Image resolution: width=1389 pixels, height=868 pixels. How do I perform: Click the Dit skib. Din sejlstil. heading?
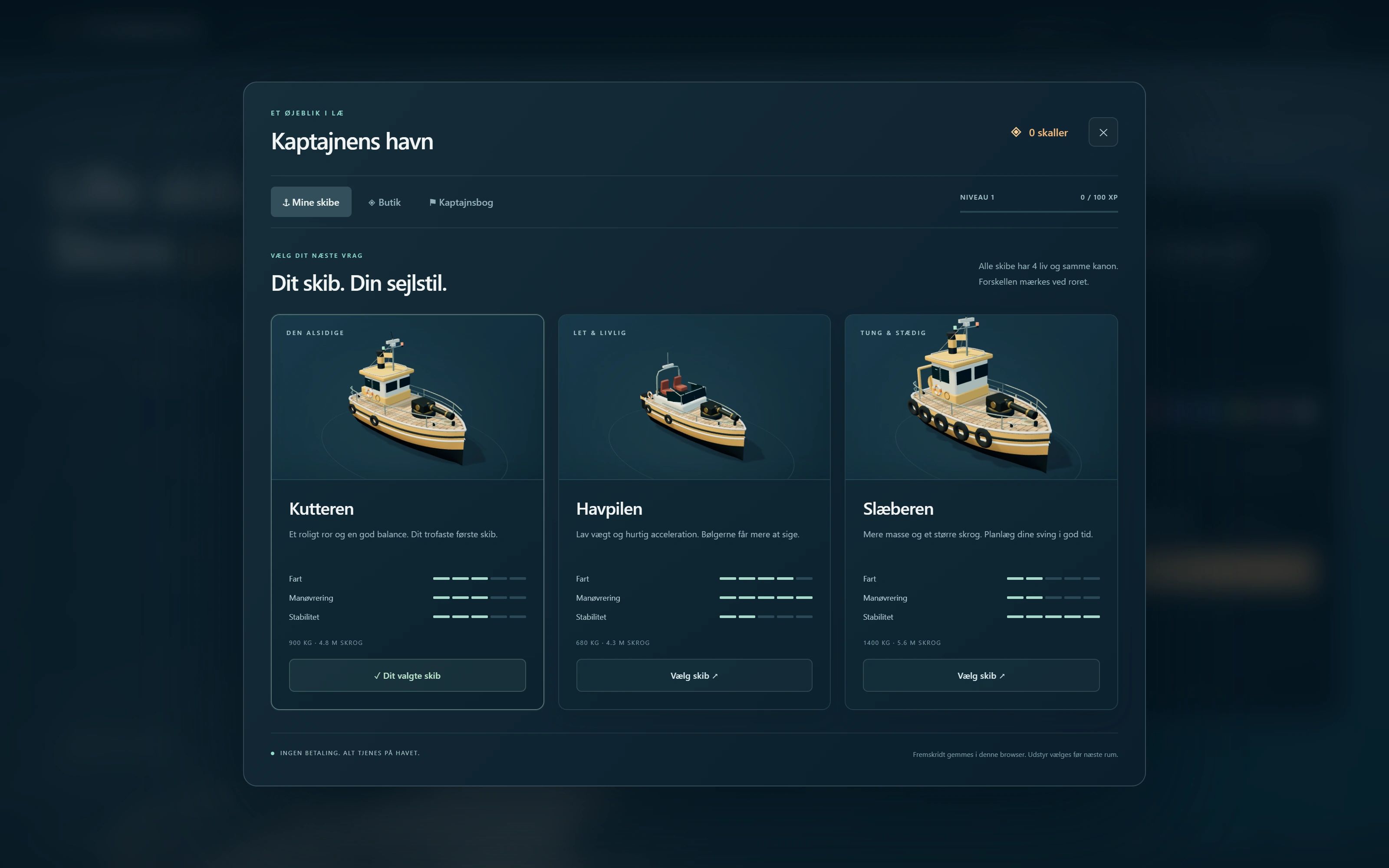pyautogui.click(x=359, y=283)
